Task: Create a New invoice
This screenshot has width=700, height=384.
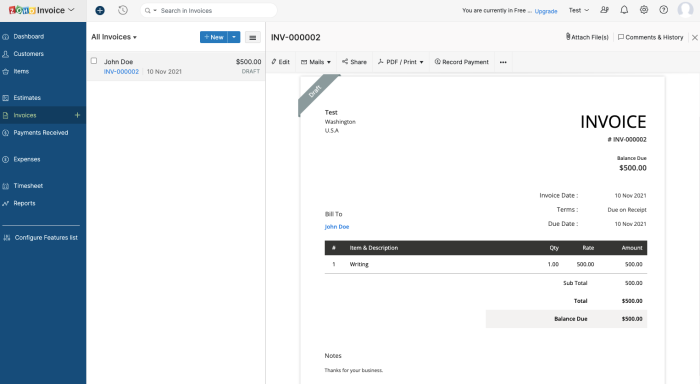Action: coord(214,37)
